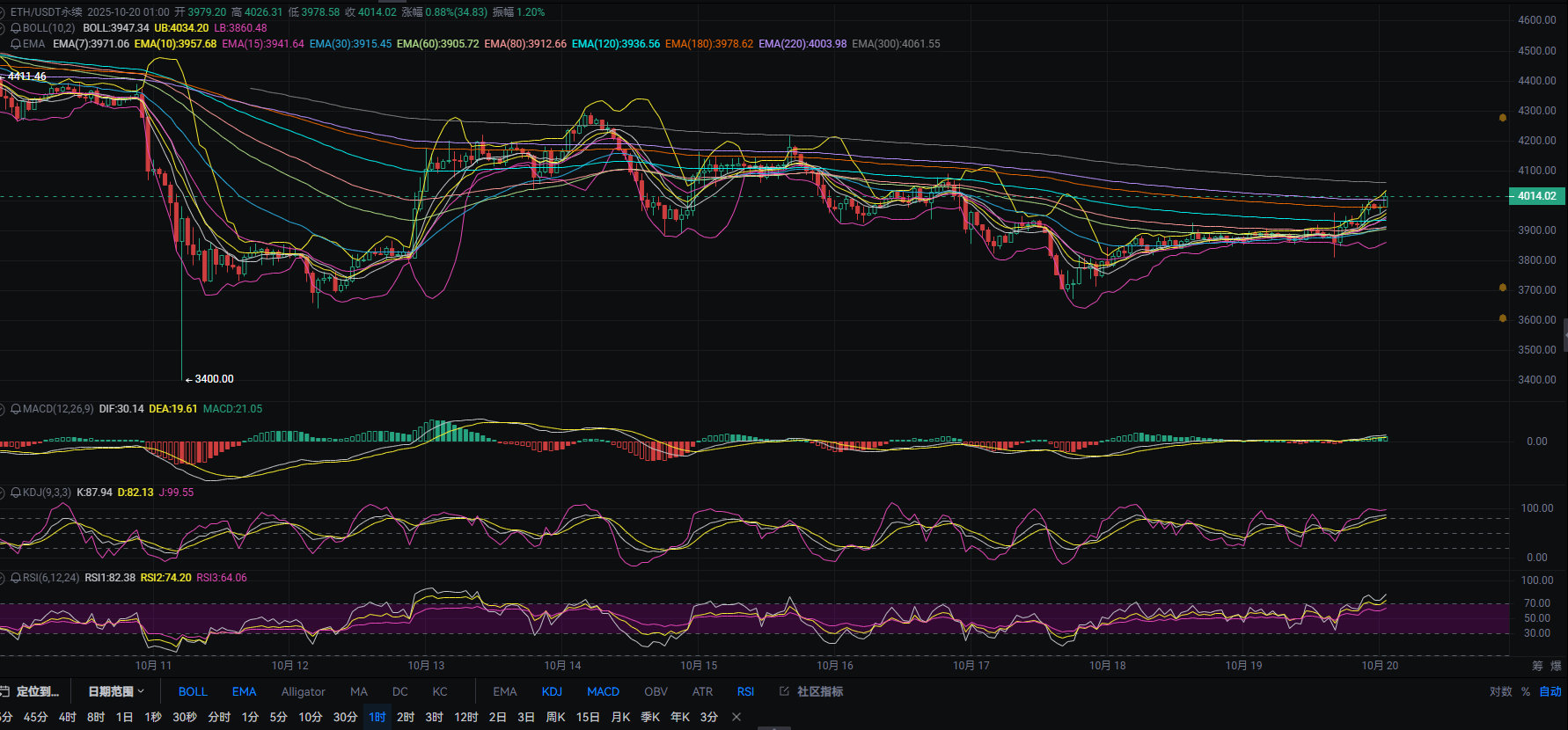Toggle the OBV sub-indicator
This screenshot has height=730, width=1568.
pos(656,692)
